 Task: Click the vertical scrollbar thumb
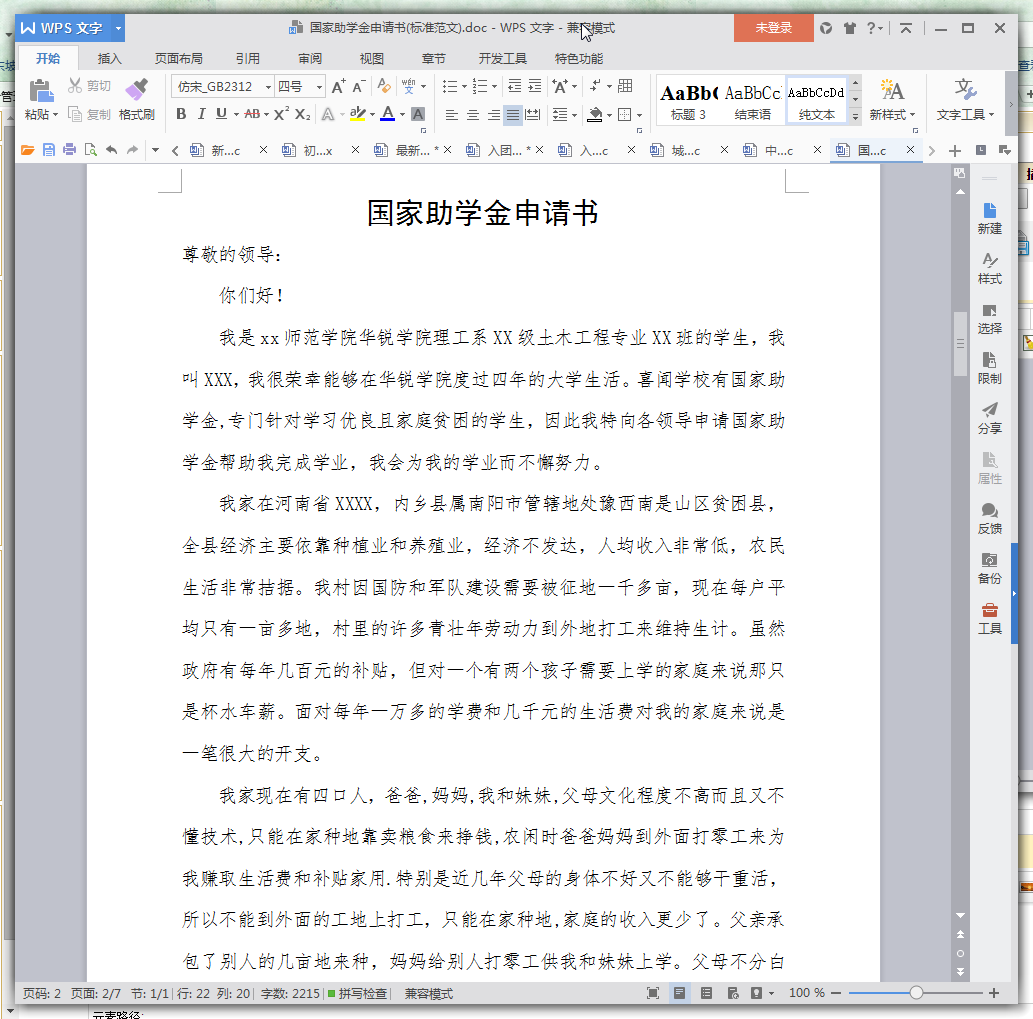(x=960, y=343)
